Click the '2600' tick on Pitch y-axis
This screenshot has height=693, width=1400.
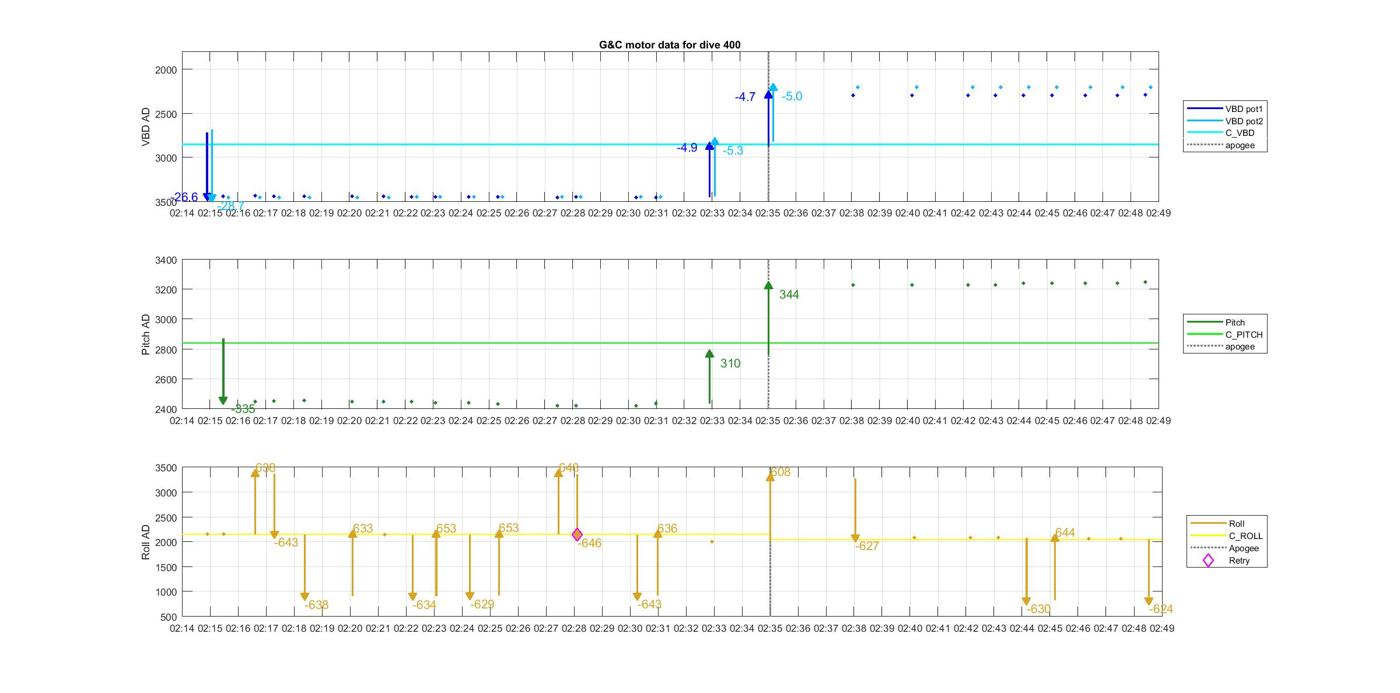click(166, 380)
